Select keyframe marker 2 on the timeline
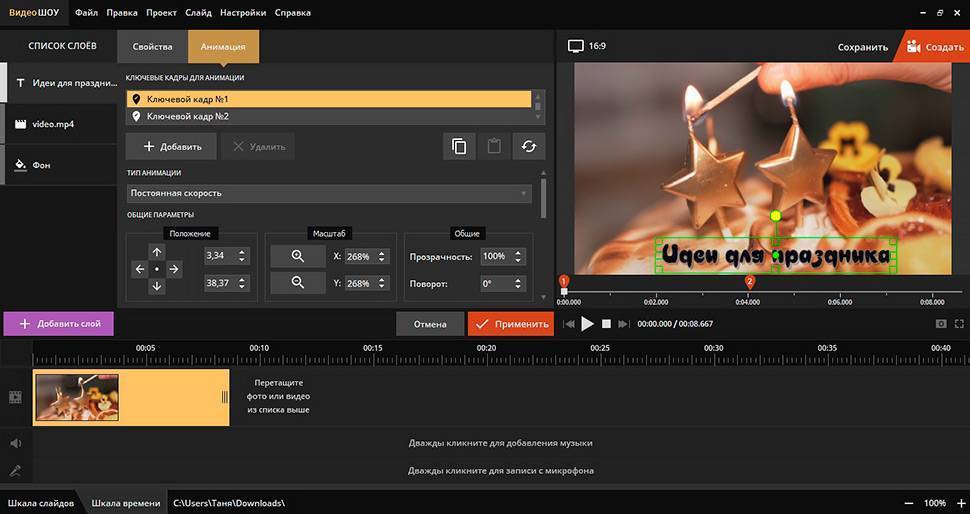This screenshot has width=970, height=514. coord(750,283)
